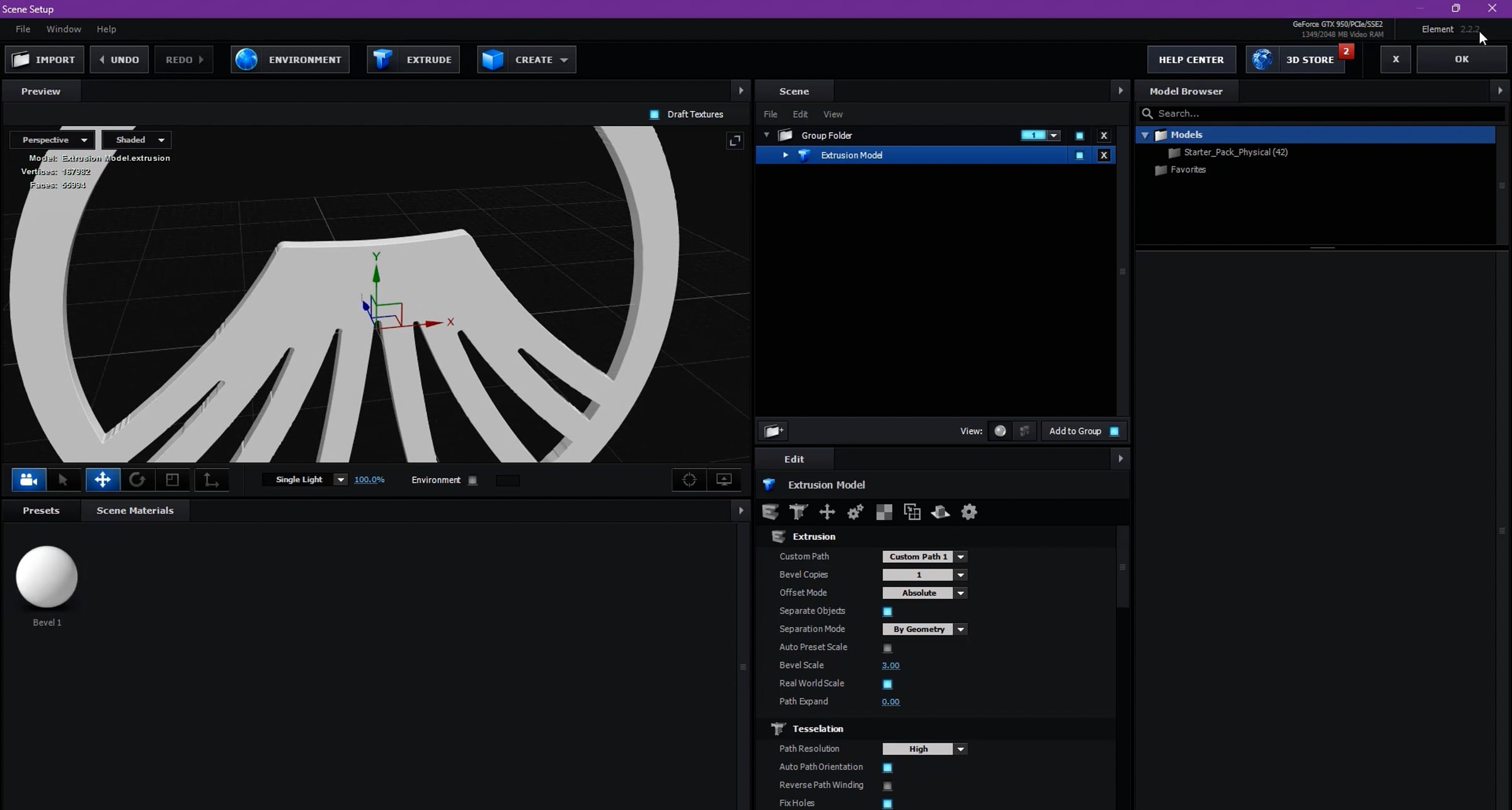
Task: Open the transform tab in Edit panel
Action: (827, 512)
